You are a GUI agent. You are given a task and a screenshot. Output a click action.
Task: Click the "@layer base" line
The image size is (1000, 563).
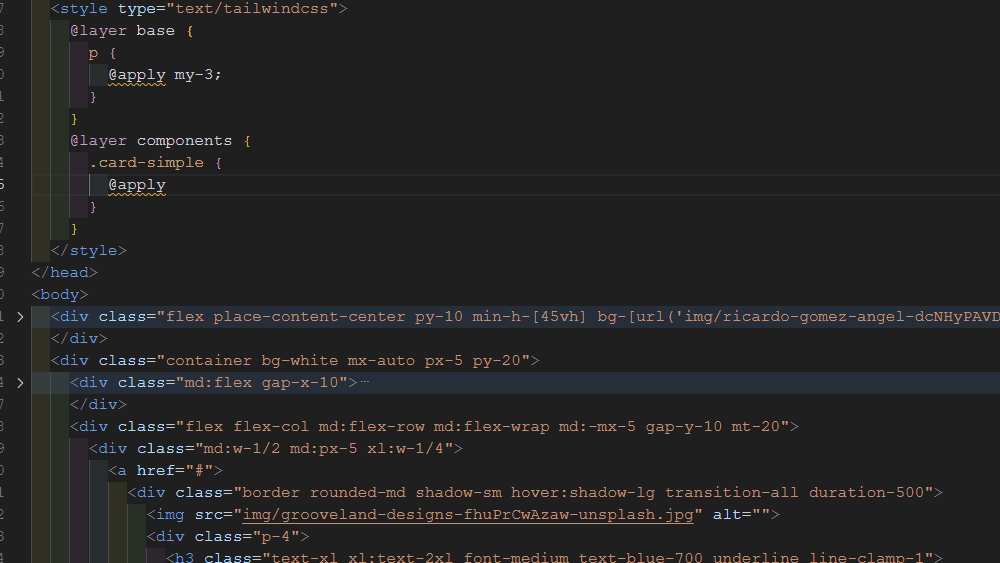coord(132,31)
